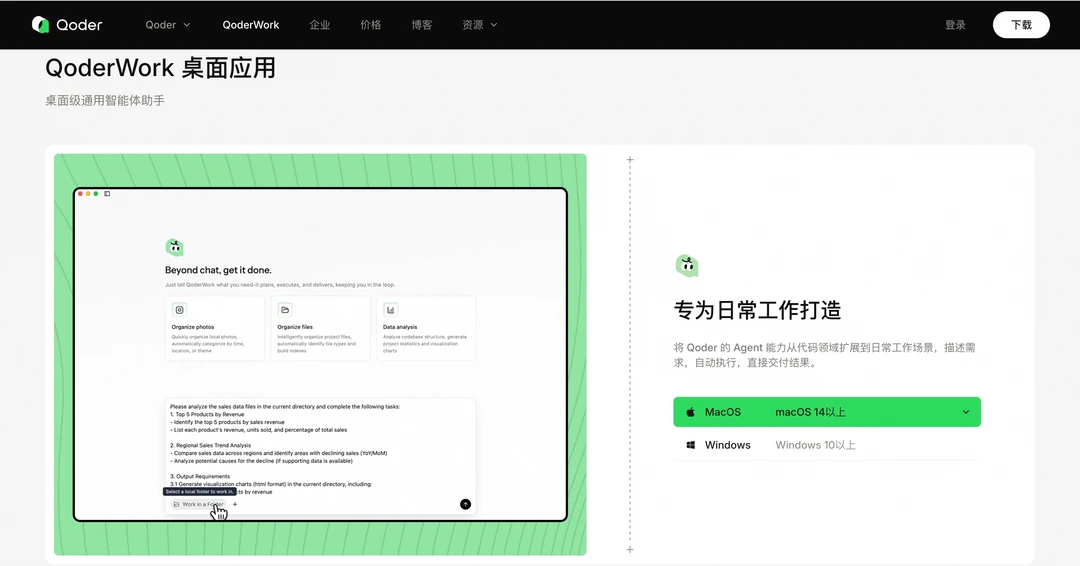Click the 专为日常工作打造 heading
The image size is (1080, 566).
[757, 311]
